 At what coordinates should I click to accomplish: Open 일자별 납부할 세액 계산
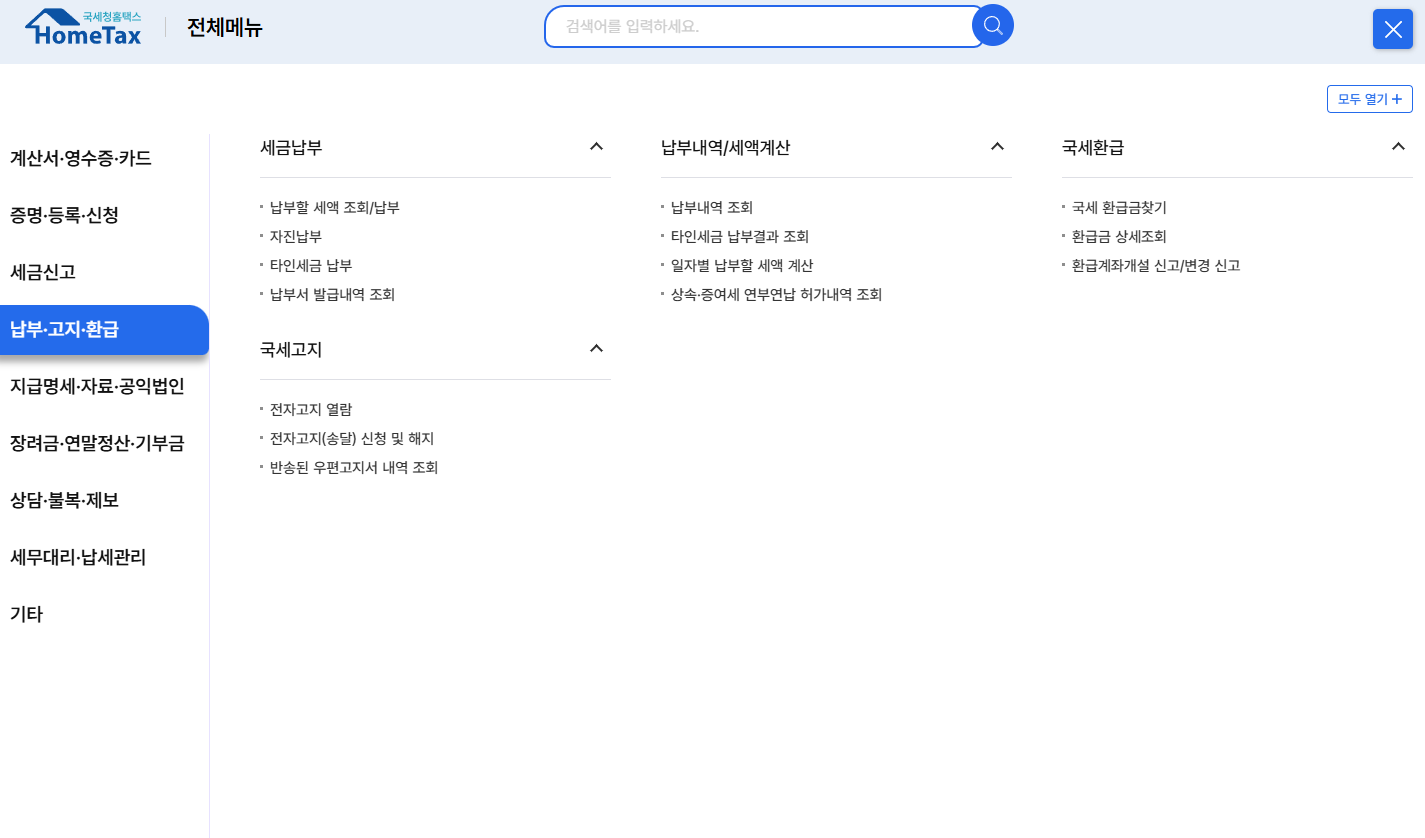pos(740,265)
